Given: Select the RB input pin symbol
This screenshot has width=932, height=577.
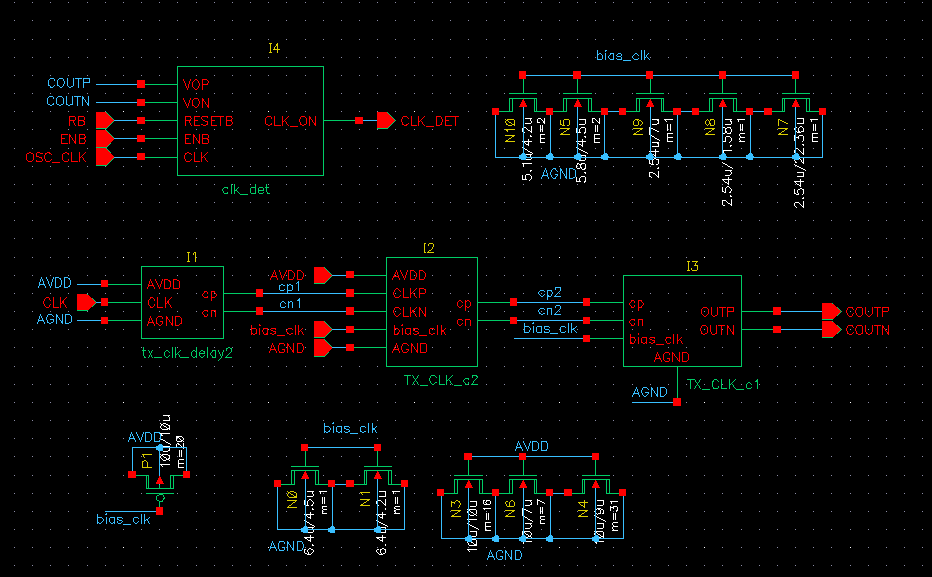Looking at the screenshot, I should click(x=104, y=121).
